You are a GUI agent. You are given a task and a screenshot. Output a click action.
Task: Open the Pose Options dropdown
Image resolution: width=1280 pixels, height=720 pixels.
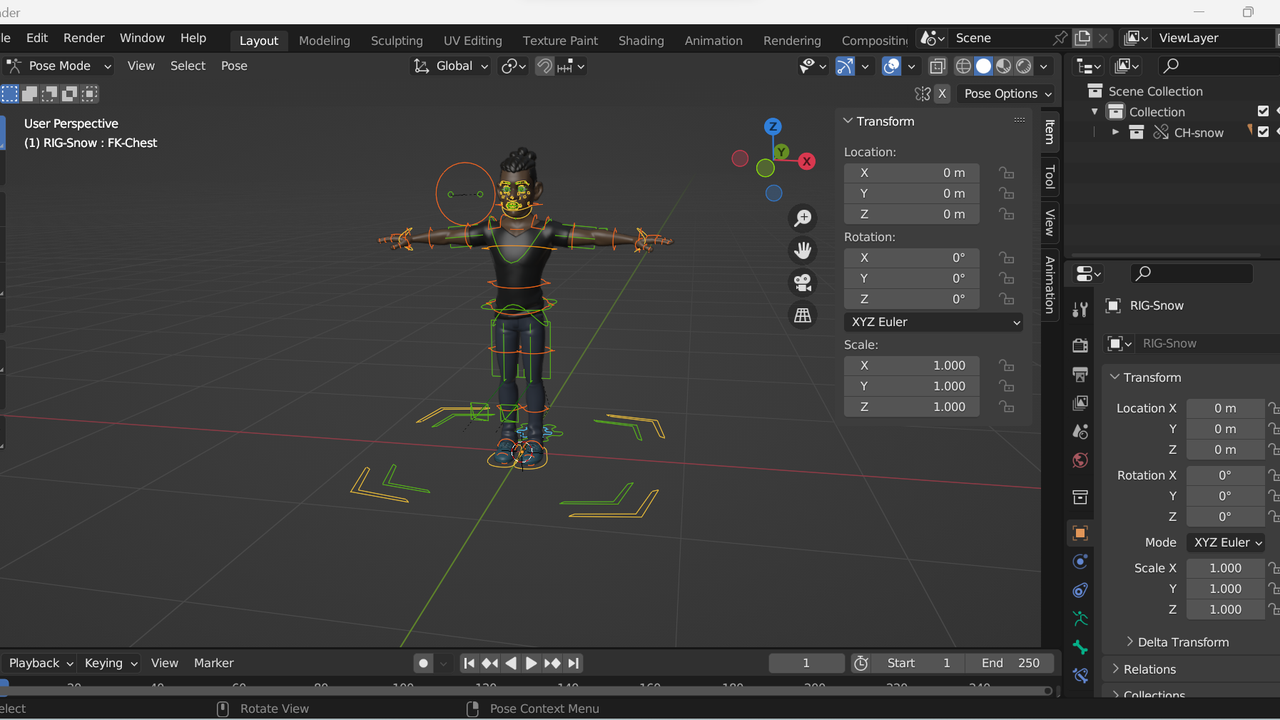click(1005, 93)
